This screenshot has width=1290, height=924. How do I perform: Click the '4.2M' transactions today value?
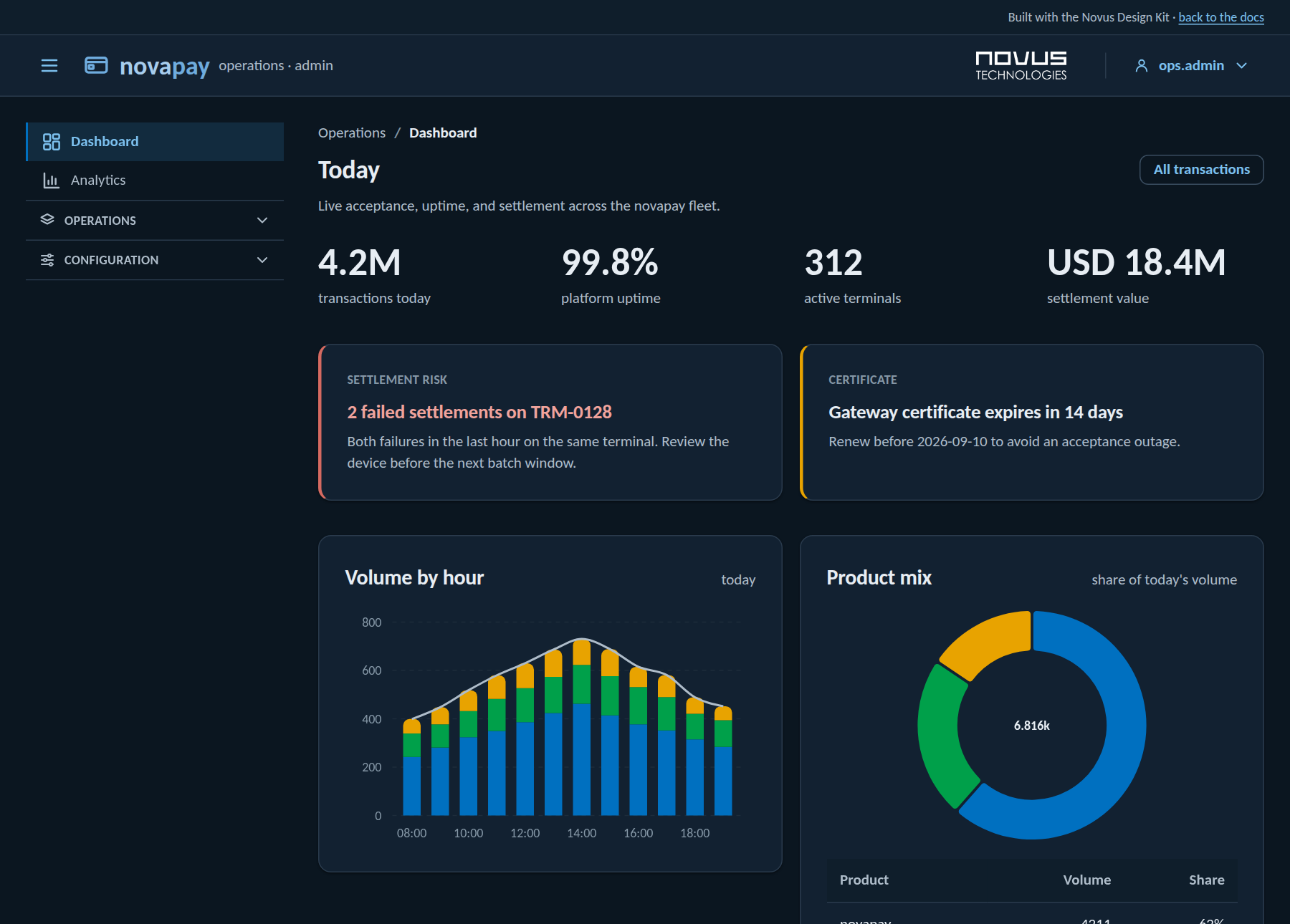pos(360,262)
